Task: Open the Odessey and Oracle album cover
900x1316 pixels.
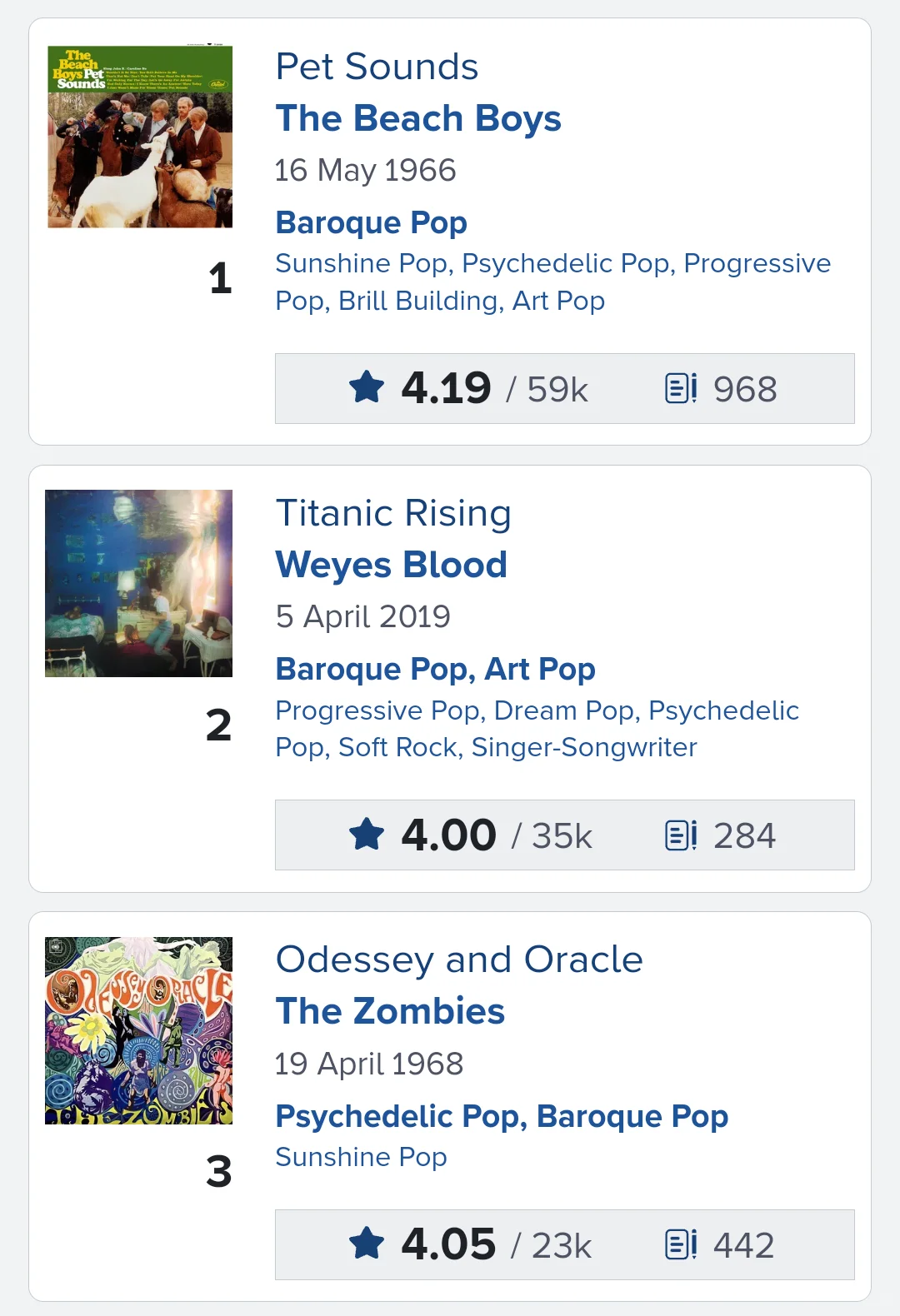Action: (138, 1030)
